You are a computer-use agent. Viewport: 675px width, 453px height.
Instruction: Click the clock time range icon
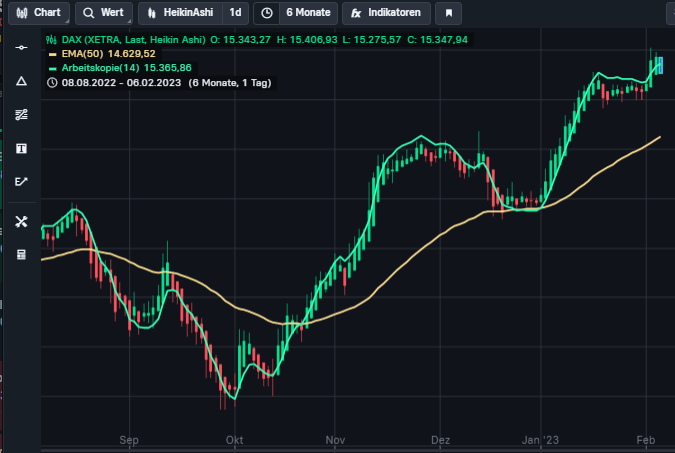click(x=266, y=13)
